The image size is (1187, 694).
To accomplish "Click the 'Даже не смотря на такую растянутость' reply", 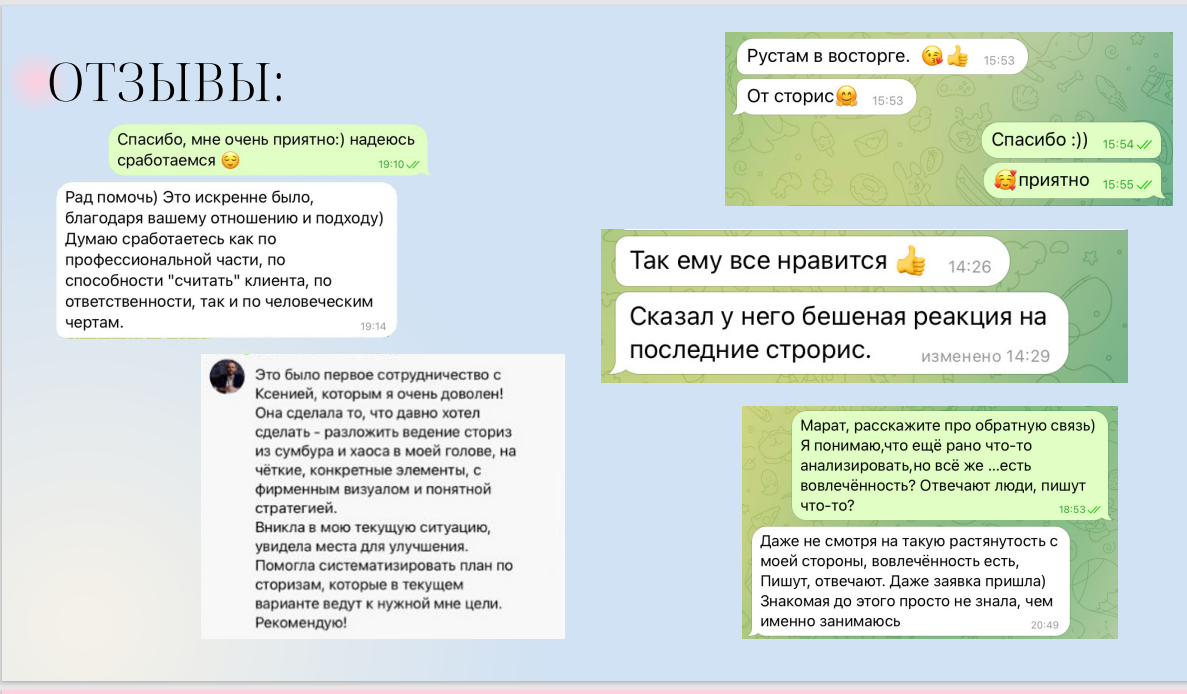I will (x=911, y=581).
